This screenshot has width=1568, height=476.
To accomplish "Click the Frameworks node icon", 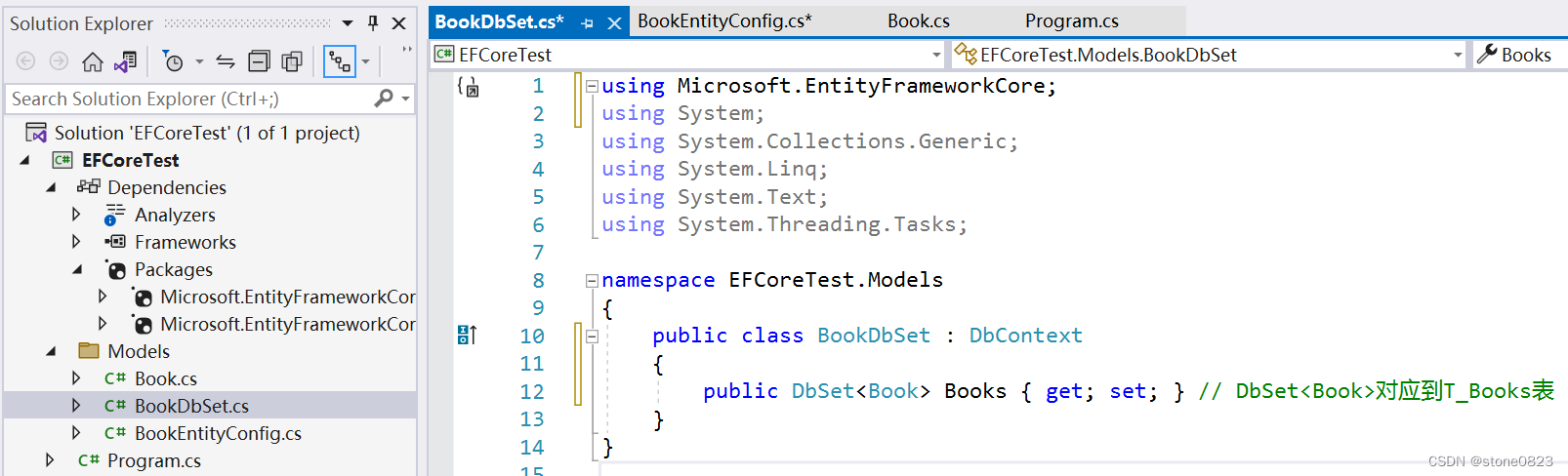I will [115, 241].
